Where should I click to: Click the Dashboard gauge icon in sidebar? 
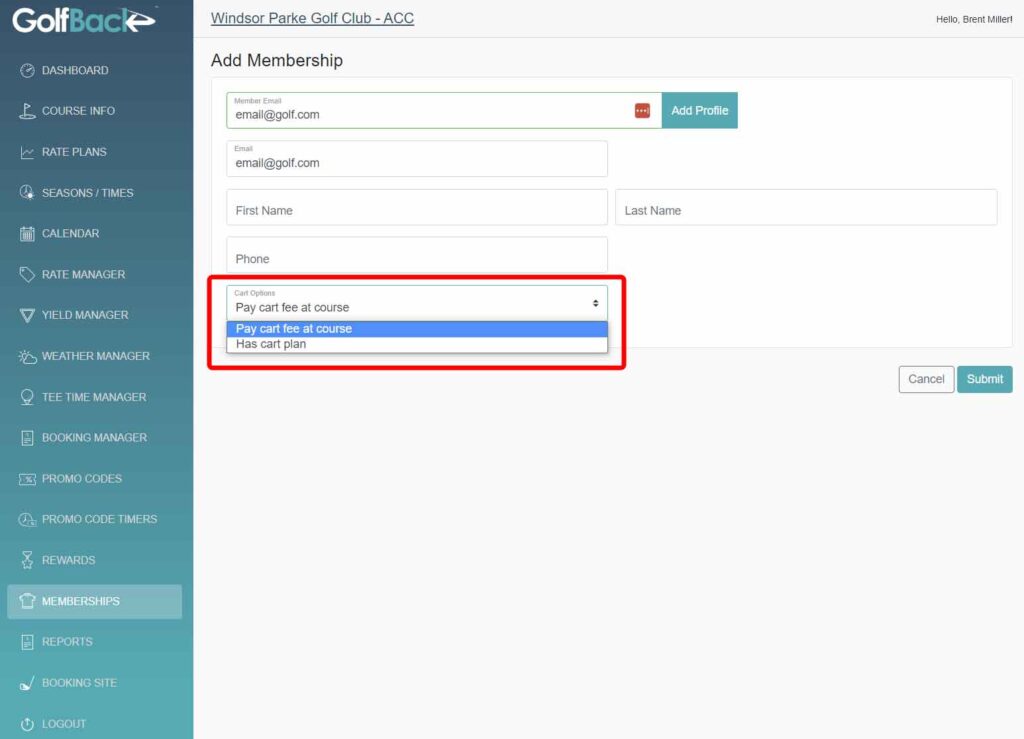[27, 70]
